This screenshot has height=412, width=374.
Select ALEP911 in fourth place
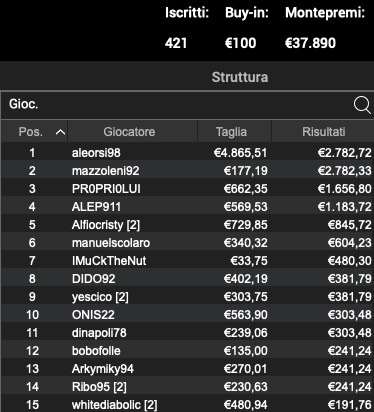point(187,207)
